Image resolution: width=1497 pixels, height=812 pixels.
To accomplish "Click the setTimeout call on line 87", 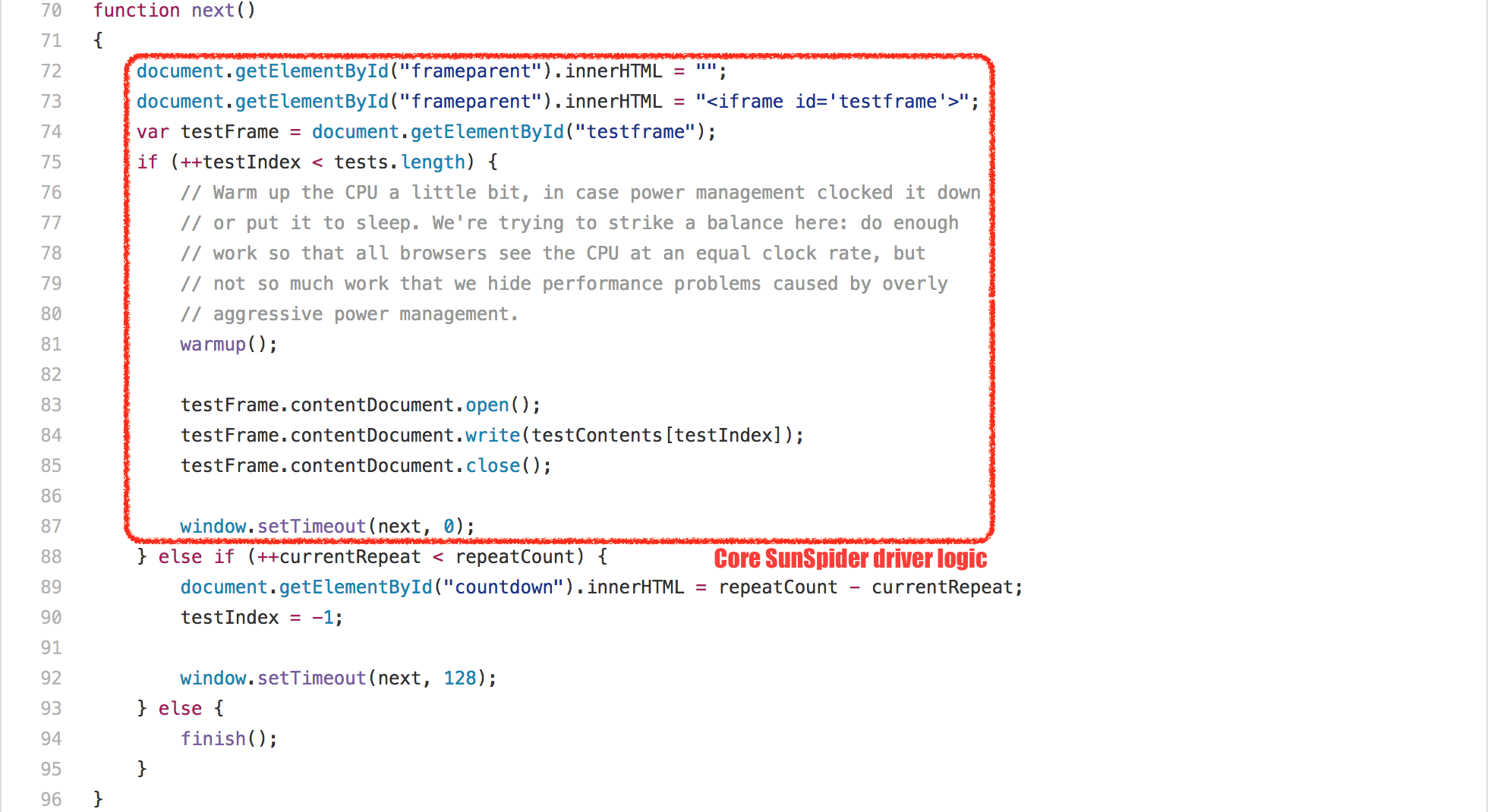I will coord(310,525).
